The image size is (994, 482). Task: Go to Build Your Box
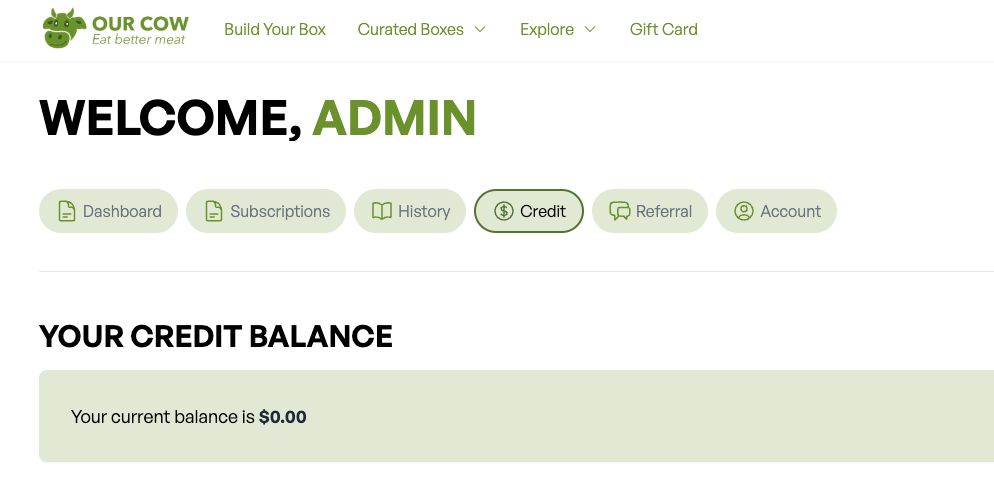coord(275,29)
